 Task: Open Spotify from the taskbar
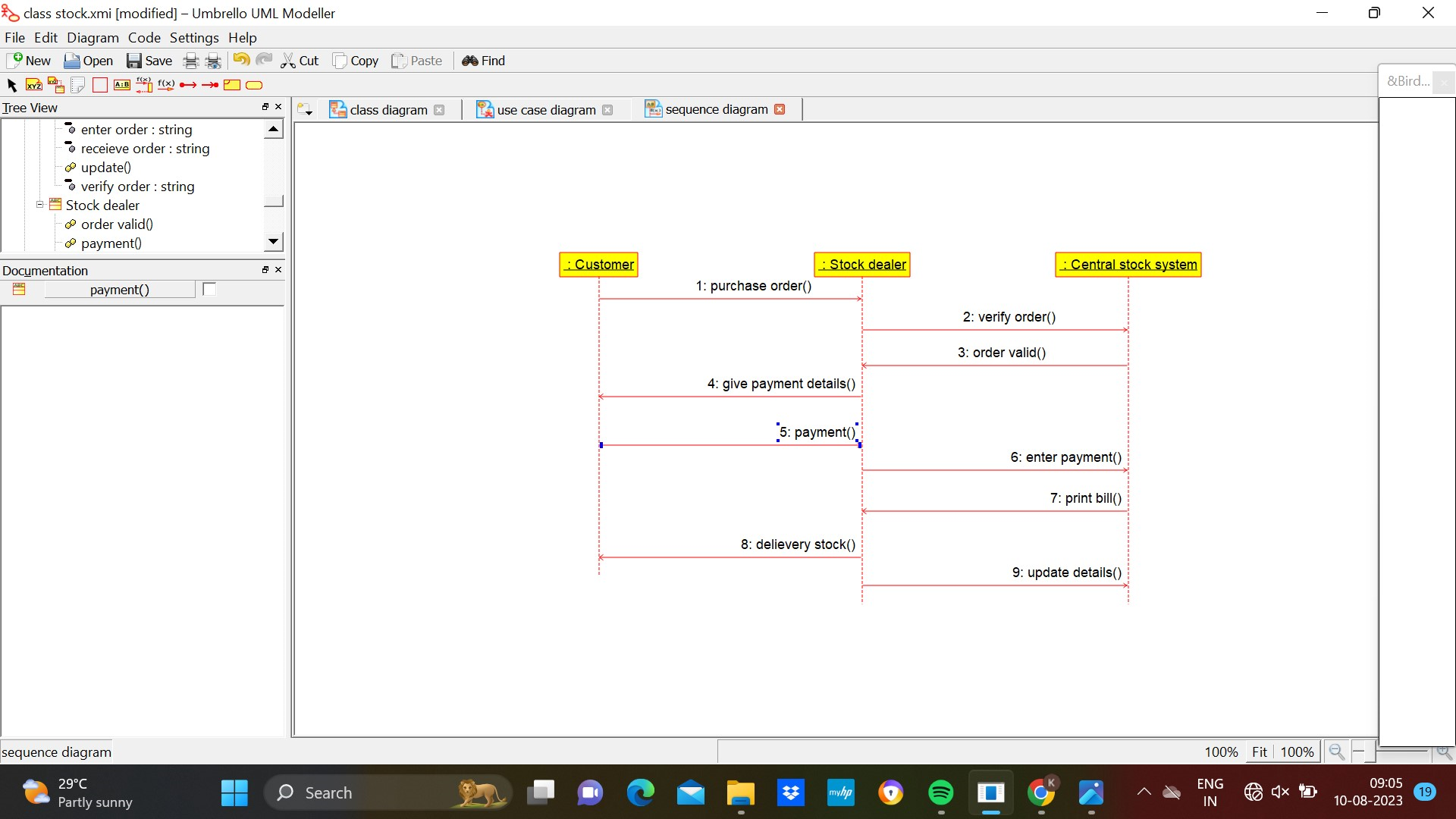point(940,793)
